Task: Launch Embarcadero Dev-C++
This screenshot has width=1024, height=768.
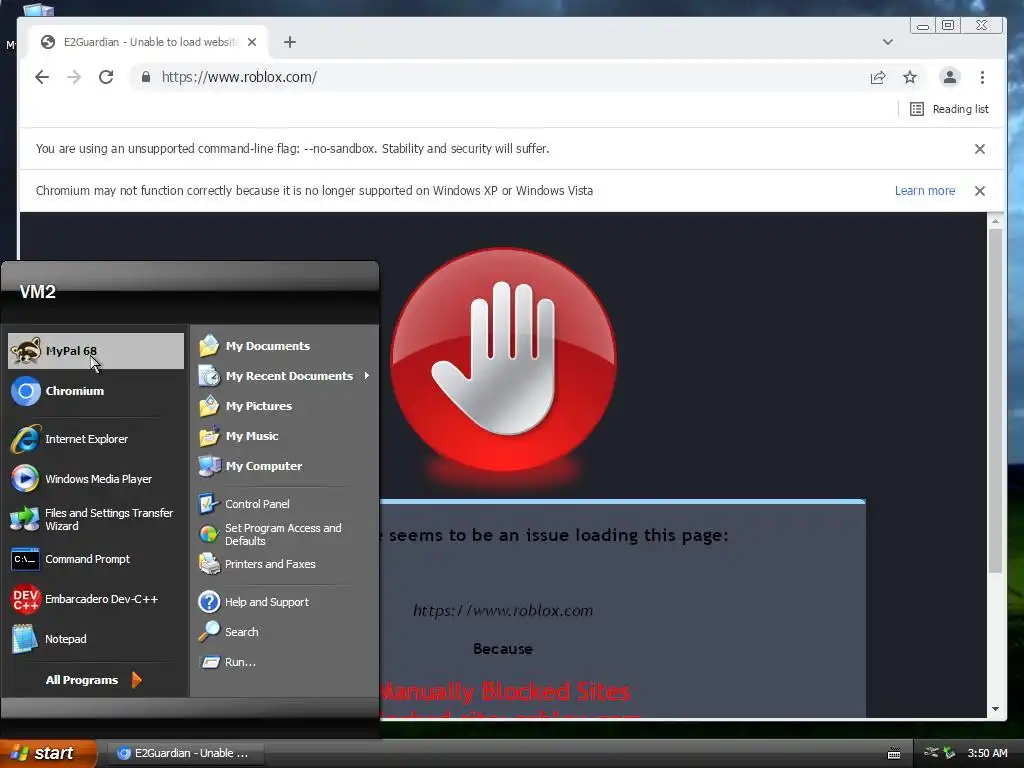Action: tap(96, 599)
